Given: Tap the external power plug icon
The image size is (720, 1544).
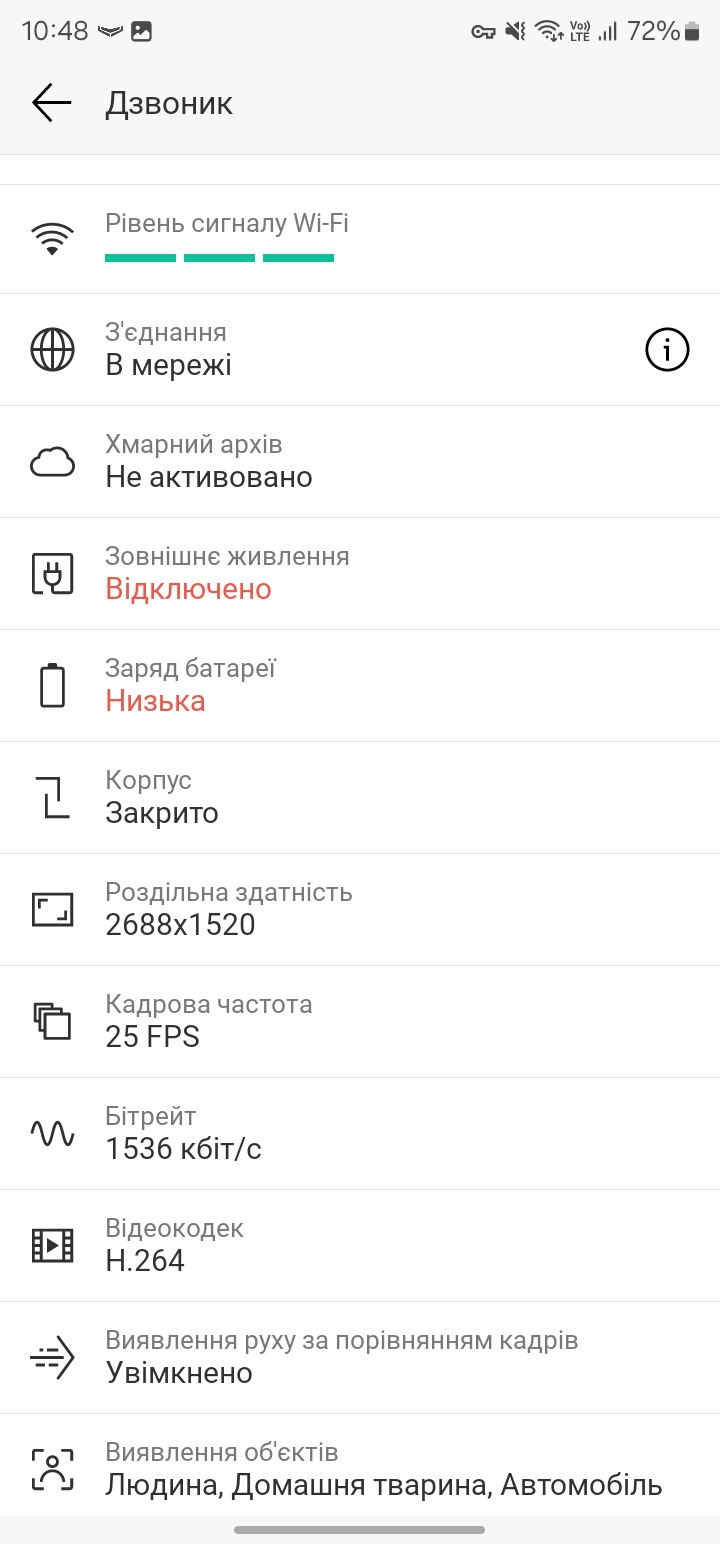Looking at the screenshot, I should tap(53, 574).
